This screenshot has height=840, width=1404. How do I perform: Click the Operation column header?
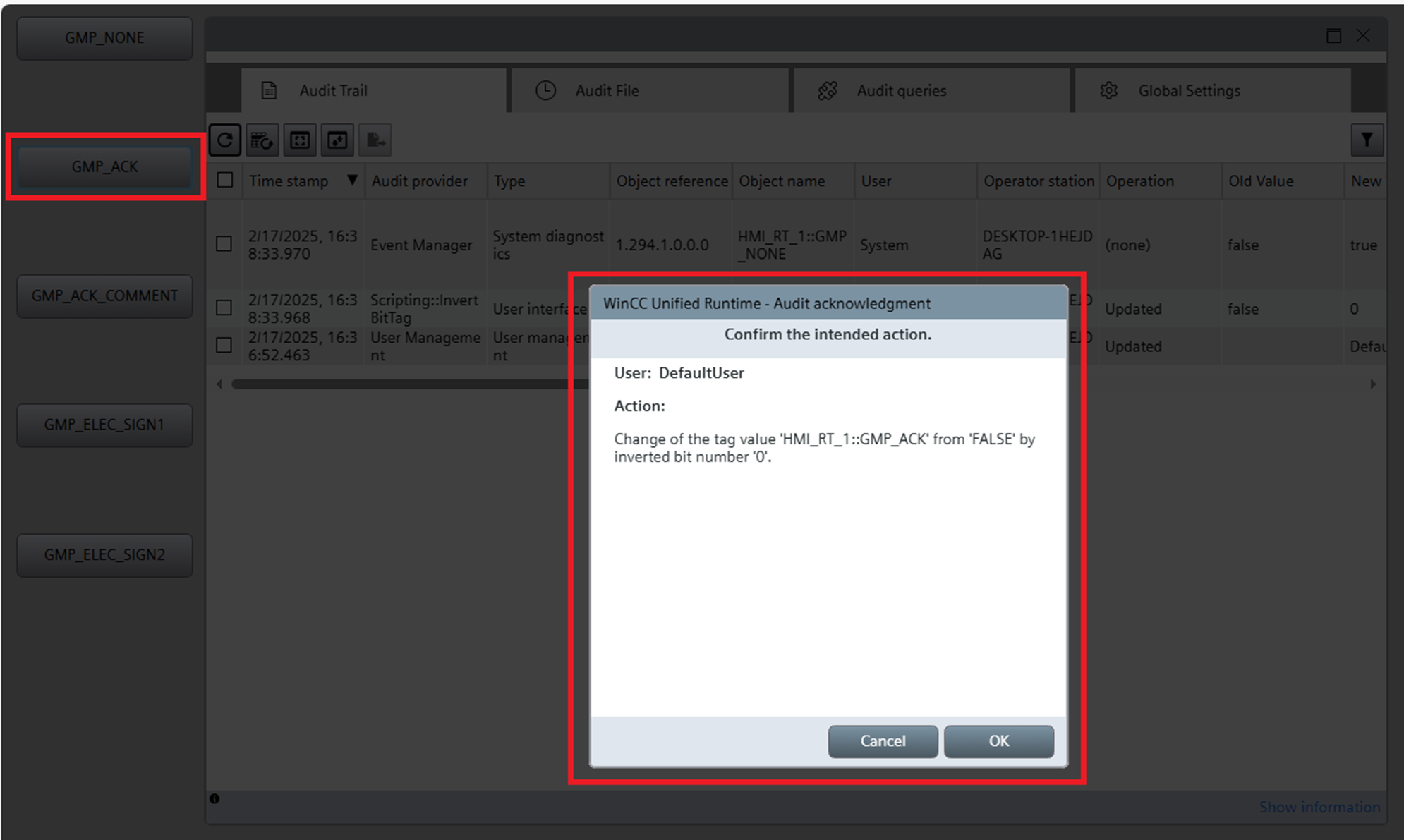(x=1161, y=181)
